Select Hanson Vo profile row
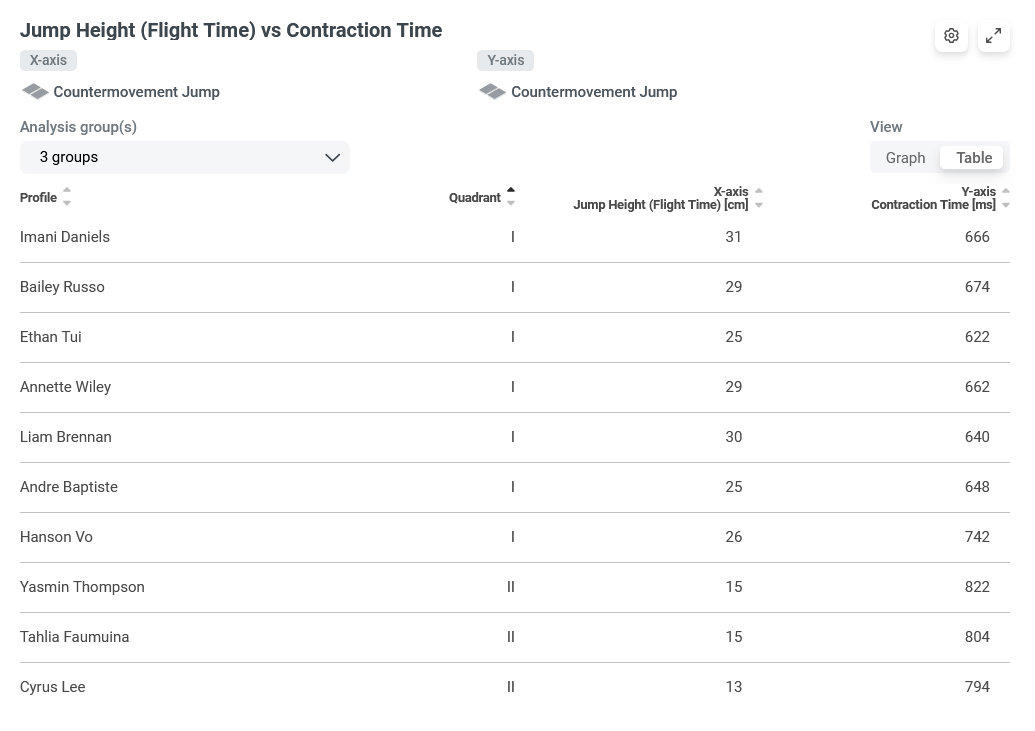The height and width of the screenshot is (731, 1035). pyautogui.click(x=515, y=538)
